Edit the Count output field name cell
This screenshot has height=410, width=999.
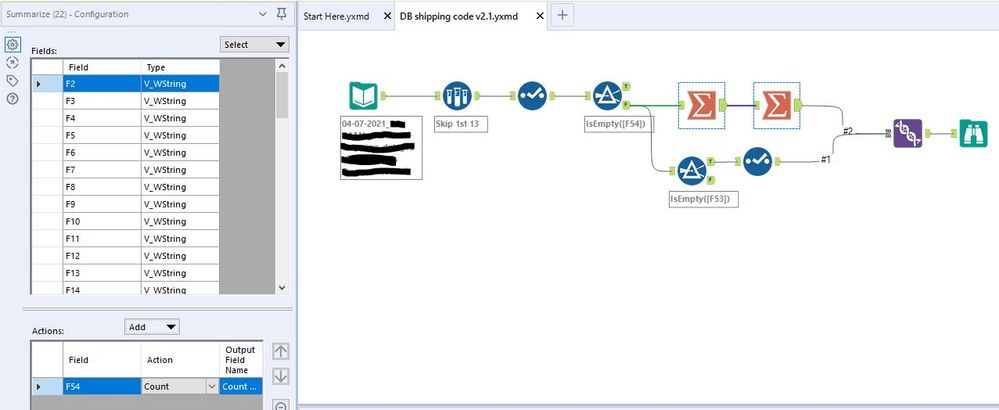coord(241,386)
